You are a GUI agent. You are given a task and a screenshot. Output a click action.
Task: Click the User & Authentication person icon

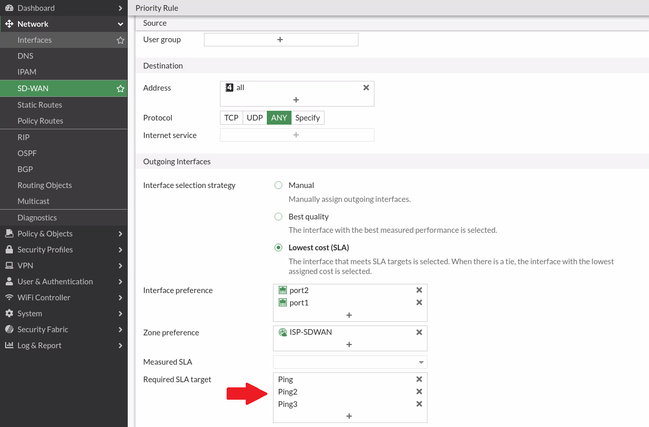click(9, 281)
